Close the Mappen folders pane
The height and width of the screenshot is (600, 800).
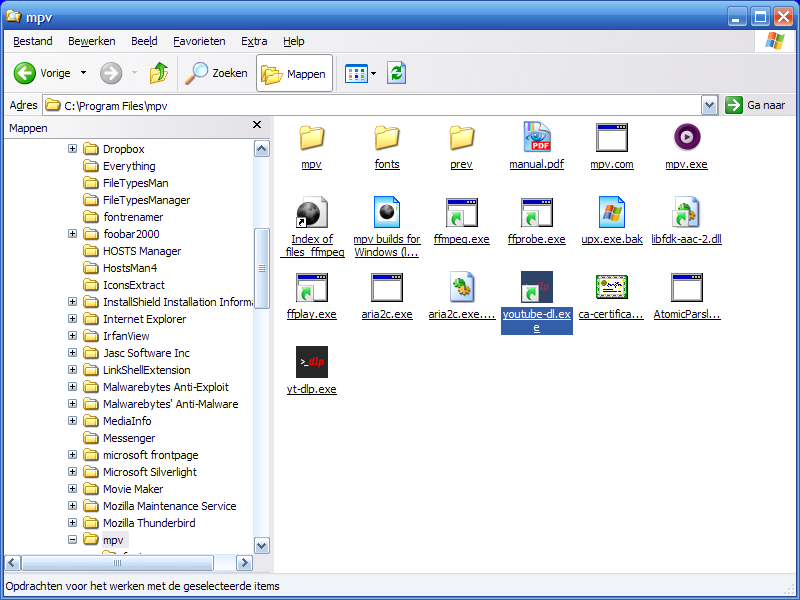257,124
